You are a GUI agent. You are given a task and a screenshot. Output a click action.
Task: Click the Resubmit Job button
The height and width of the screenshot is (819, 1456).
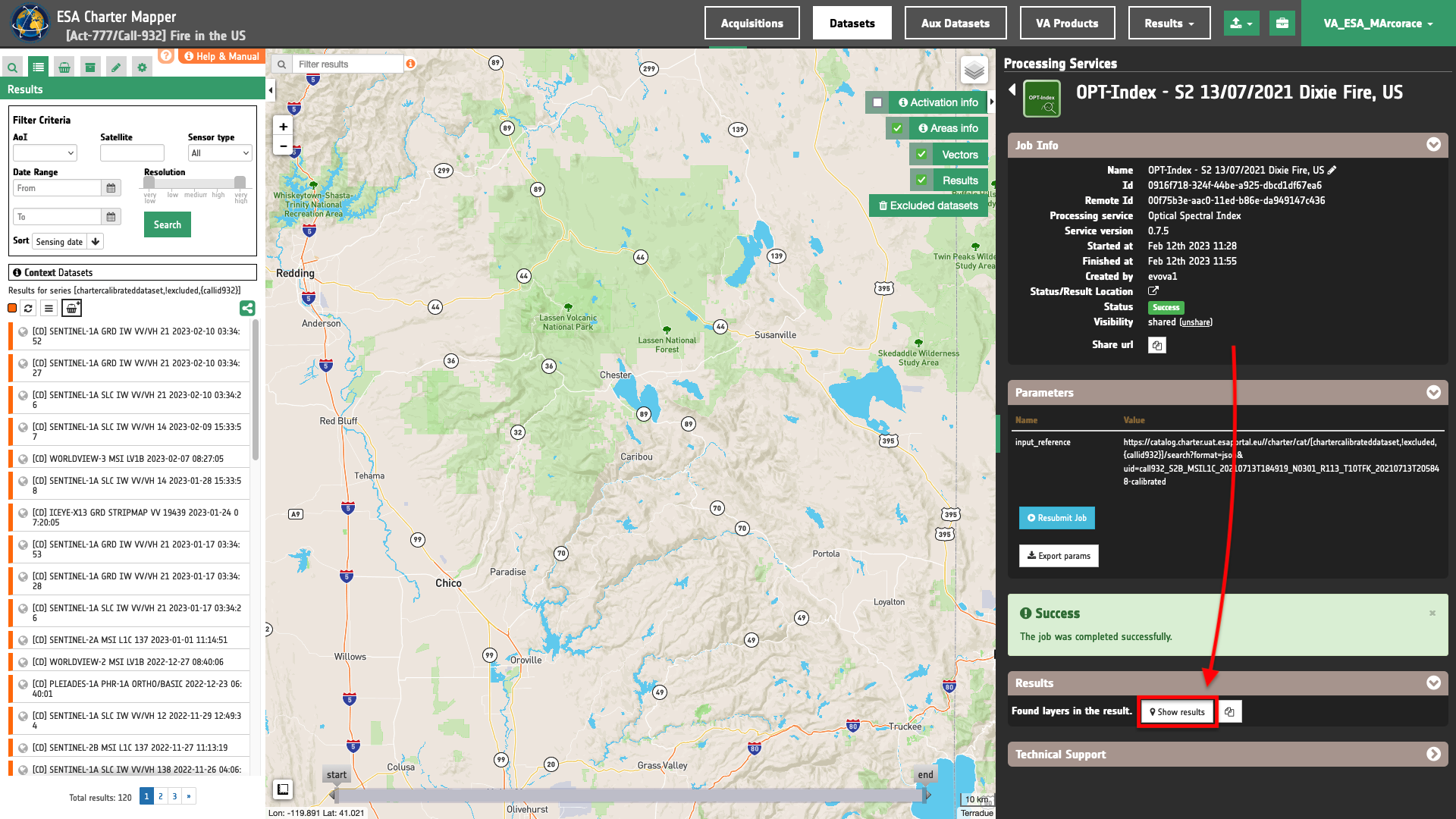[1056, 518]
